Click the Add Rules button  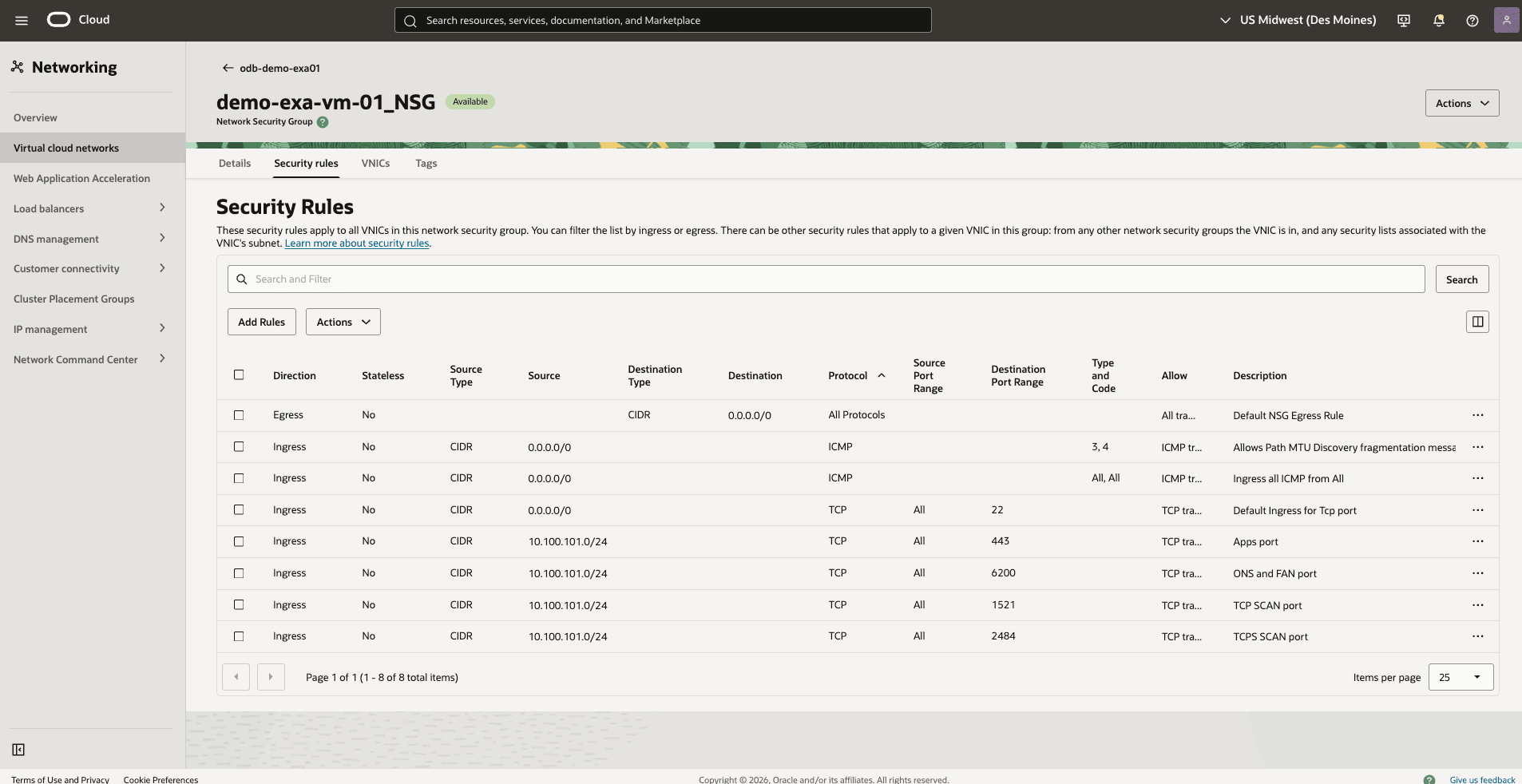[x=261, y=321]
